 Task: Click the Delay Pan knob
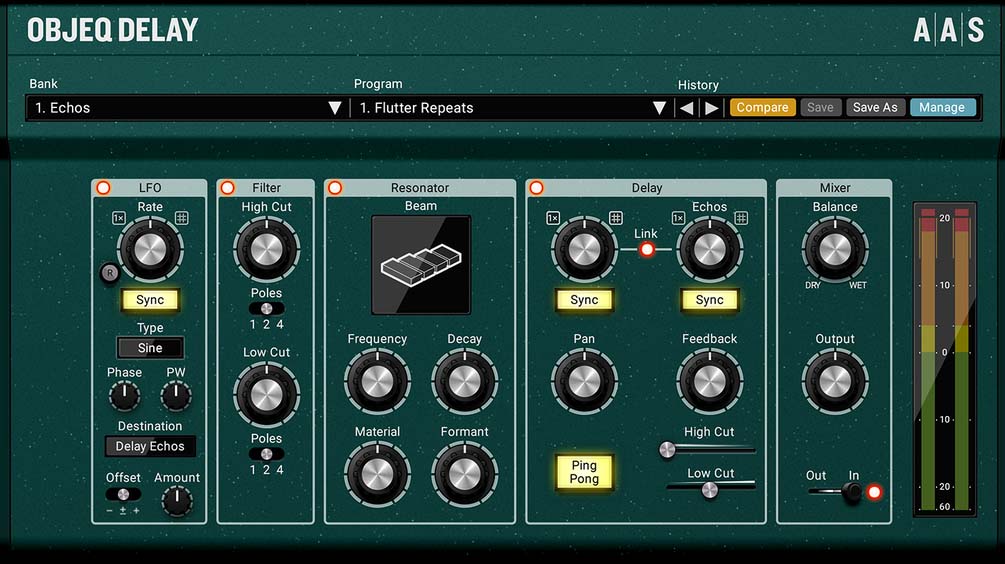click(584, 381)
